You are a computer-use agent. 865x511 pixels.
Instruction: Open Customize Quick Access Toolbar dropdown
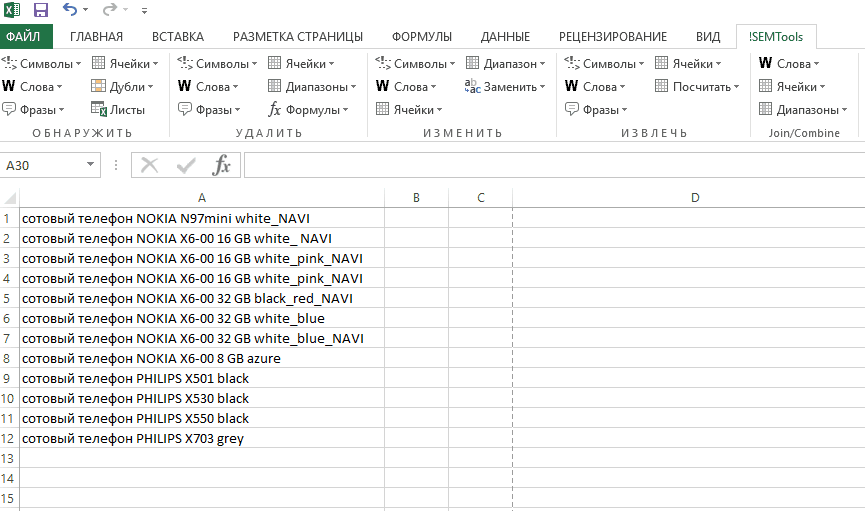(144, 10)
